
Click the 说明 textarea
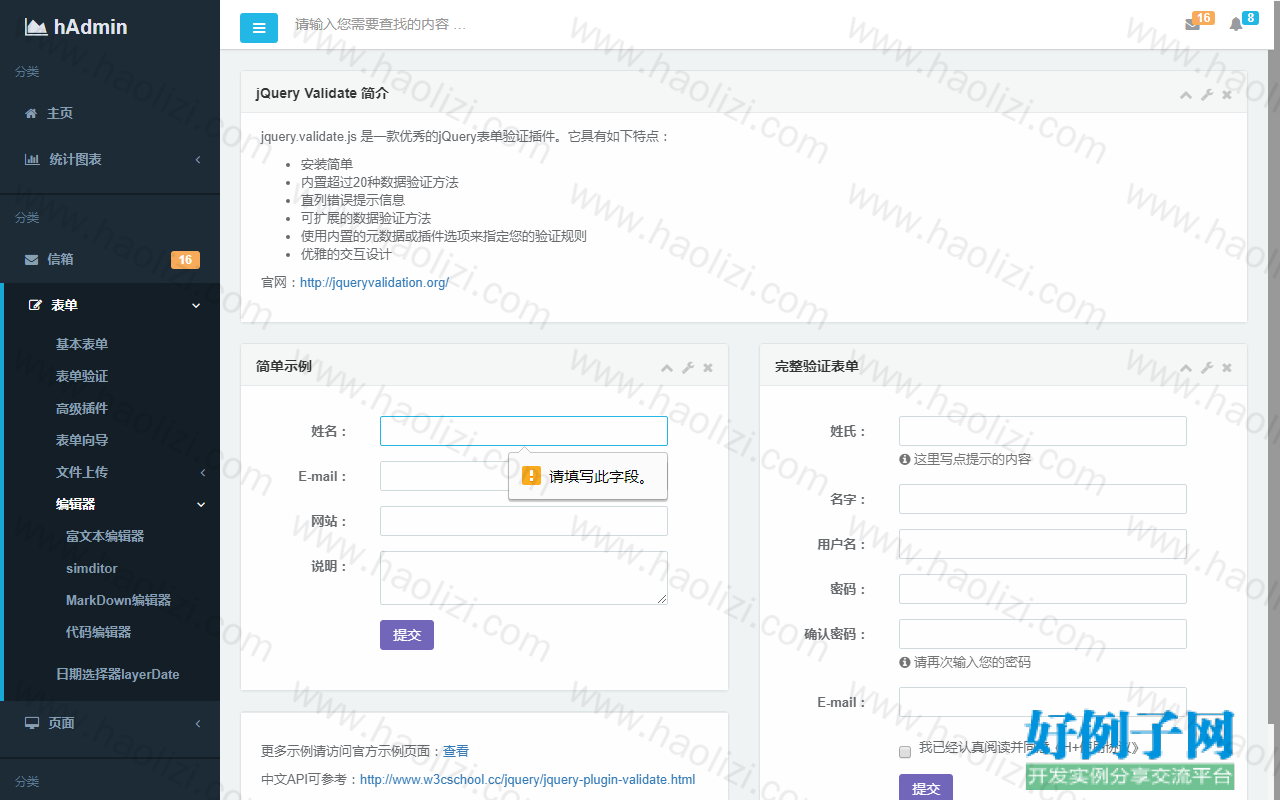click(x=524, y=578)
